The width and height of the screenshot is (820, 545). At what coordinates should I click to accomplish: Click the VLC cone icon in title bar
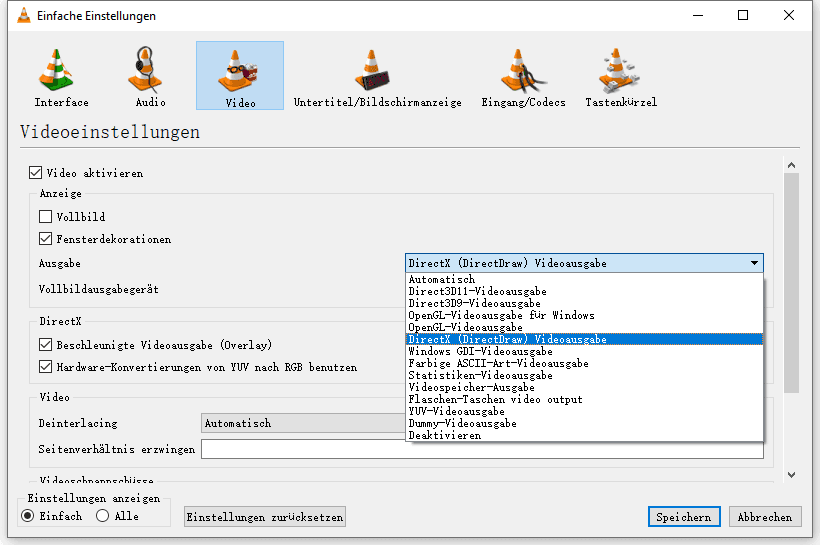pyautogui.click(x=24, y=16)
